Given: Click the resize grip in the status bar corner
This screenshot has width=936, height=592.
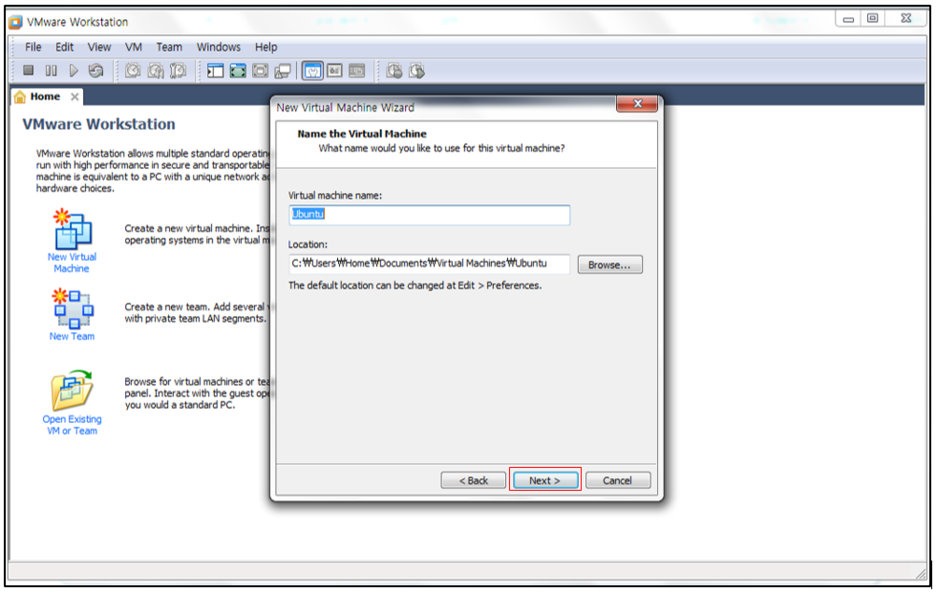Looking at the screenshot, I should (x=920, y=572).
